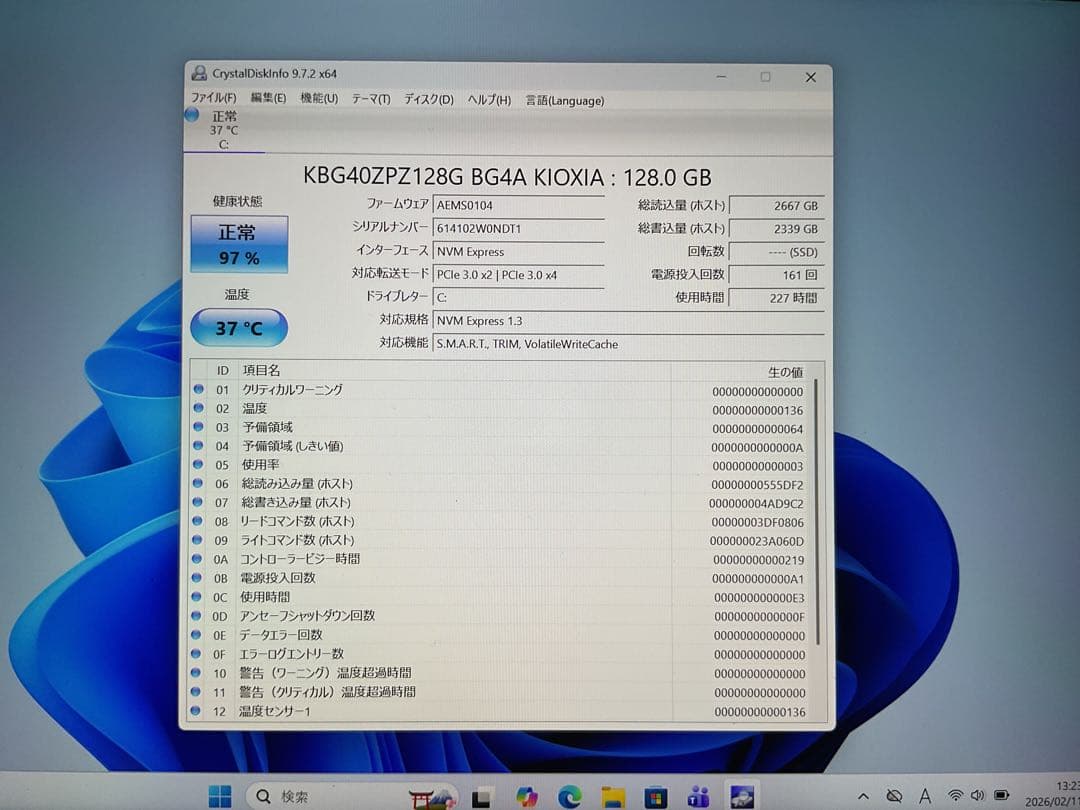Click the firmware field AEMS0104

pos(519,205)
